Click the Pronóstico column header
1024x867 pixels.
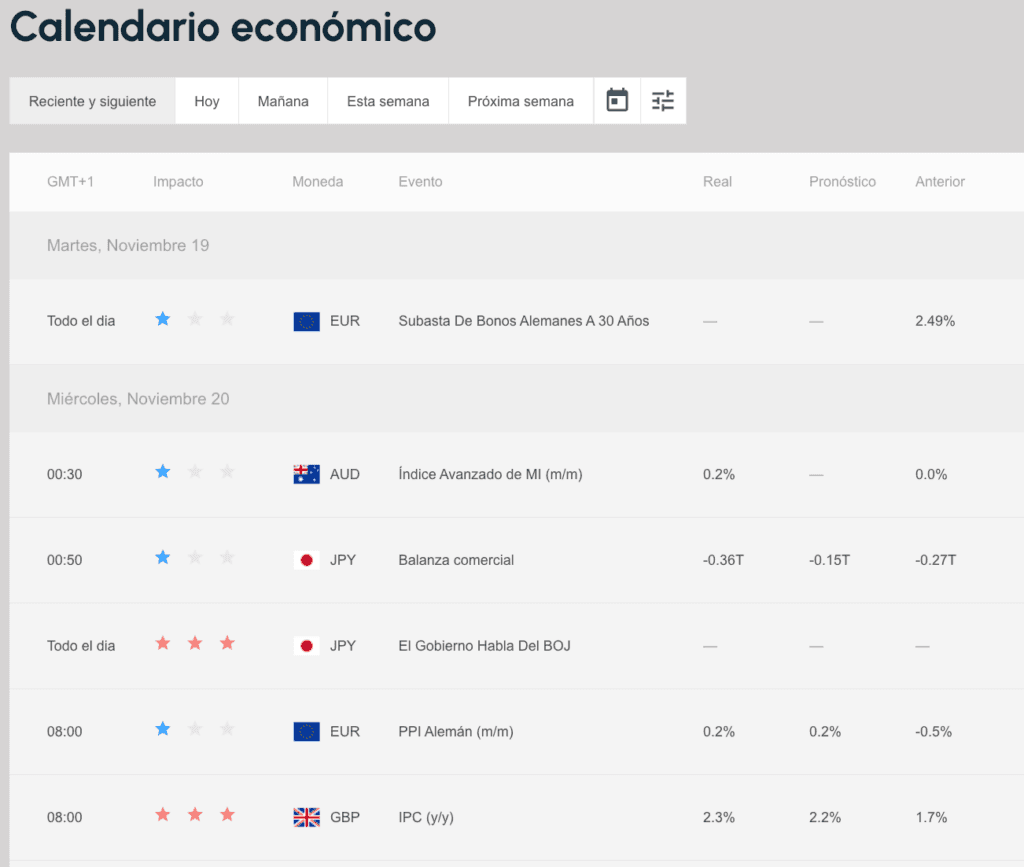842,182
